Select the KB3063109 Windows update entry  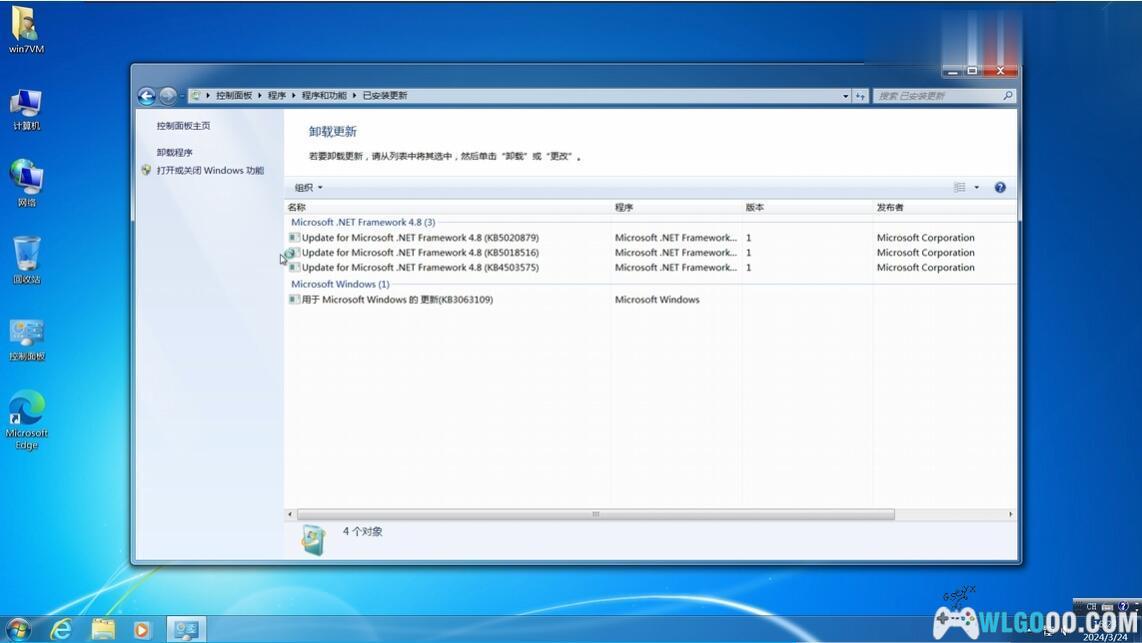[x=396, y=300]
